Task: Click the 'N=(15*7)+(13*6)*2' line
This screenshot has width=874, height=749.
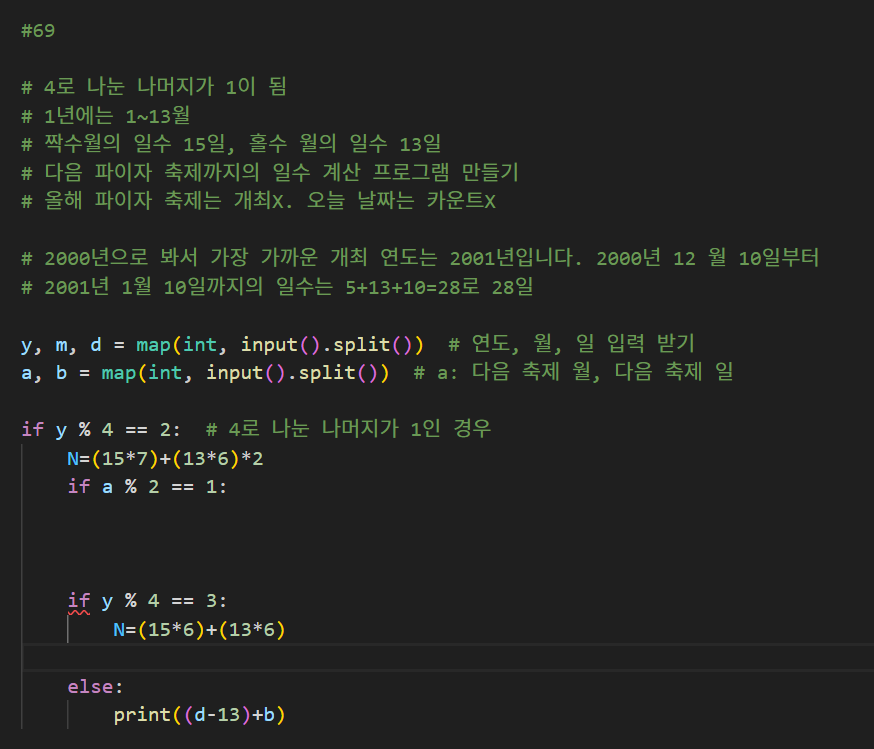Action: coord(165,459)
